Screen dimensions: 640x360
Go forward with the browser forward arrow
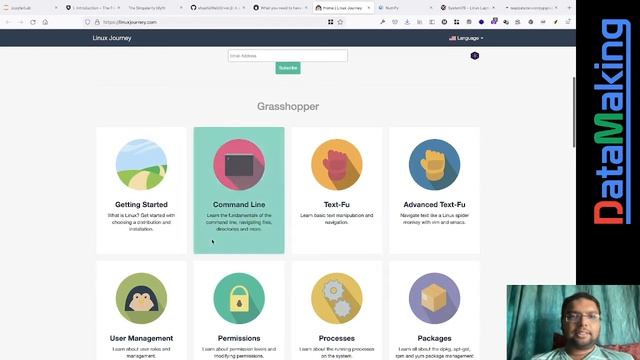[x=20, y=22]
